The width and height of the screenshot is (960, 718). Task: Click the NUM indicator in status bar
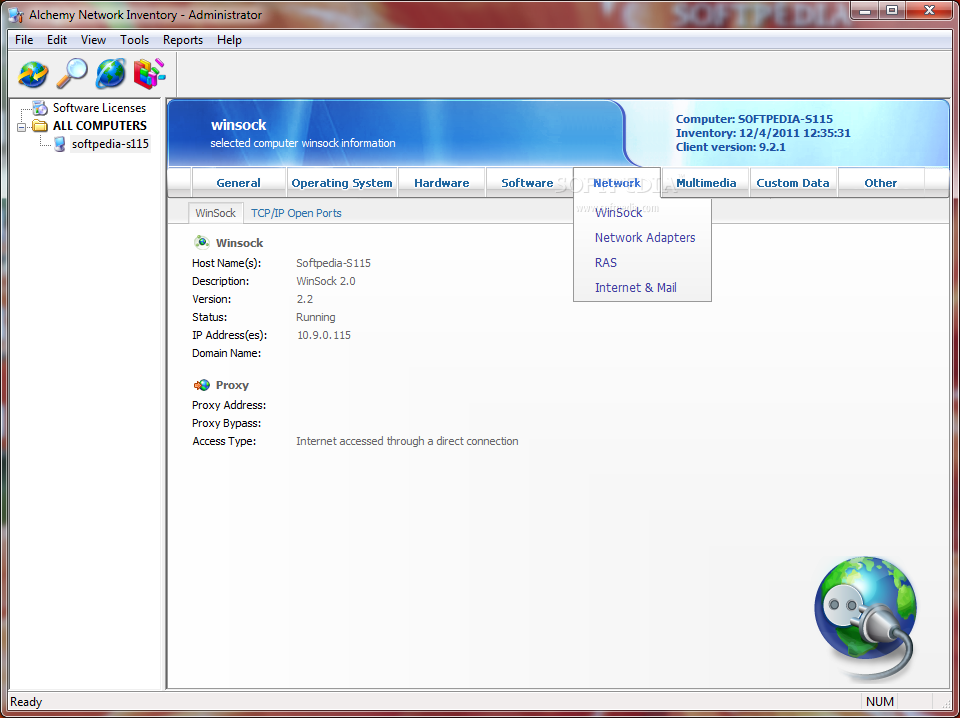click(x=880, y=701)
